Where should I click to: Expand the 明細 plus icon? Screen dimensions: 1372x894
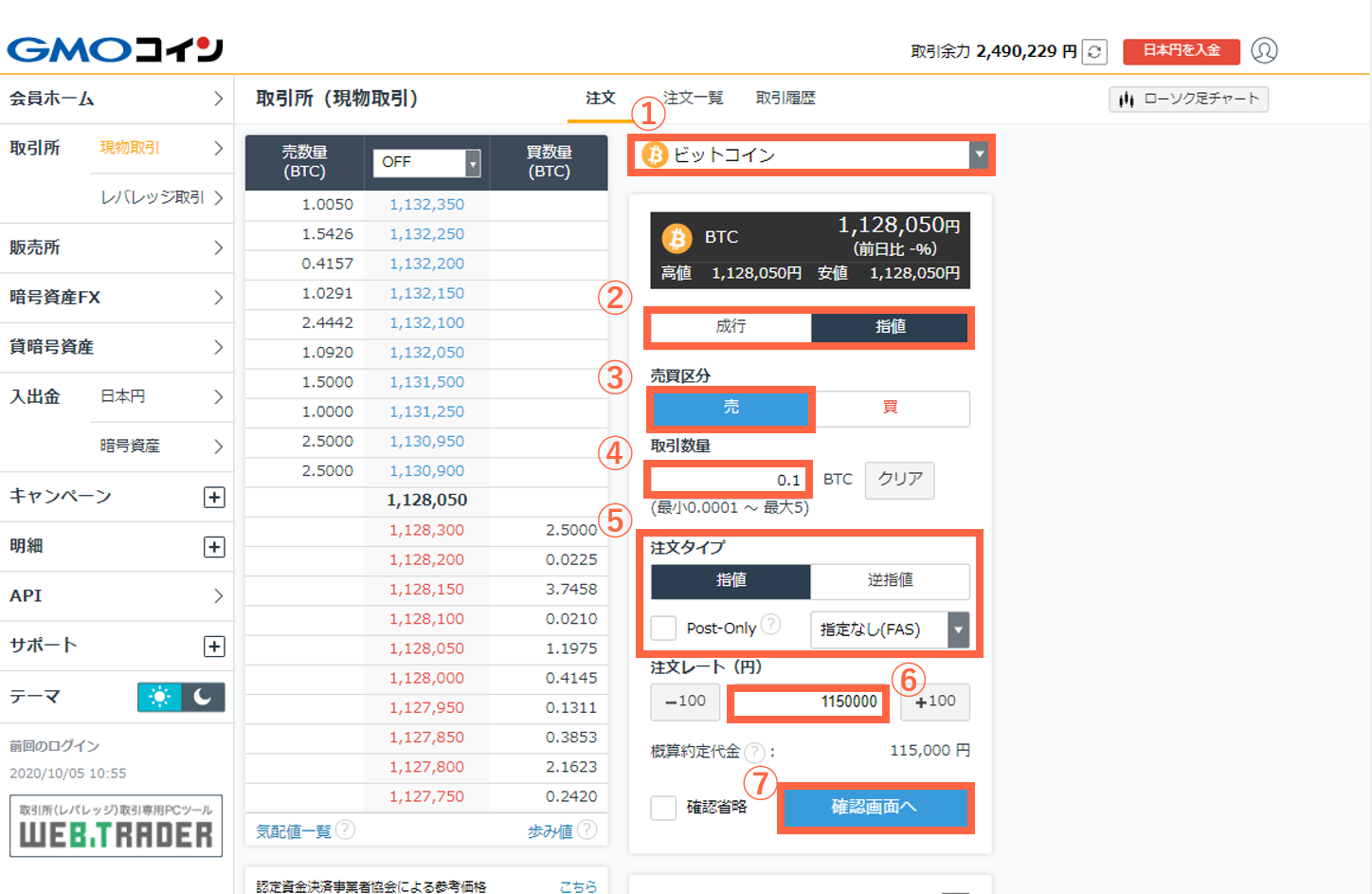tap(214, 547)
